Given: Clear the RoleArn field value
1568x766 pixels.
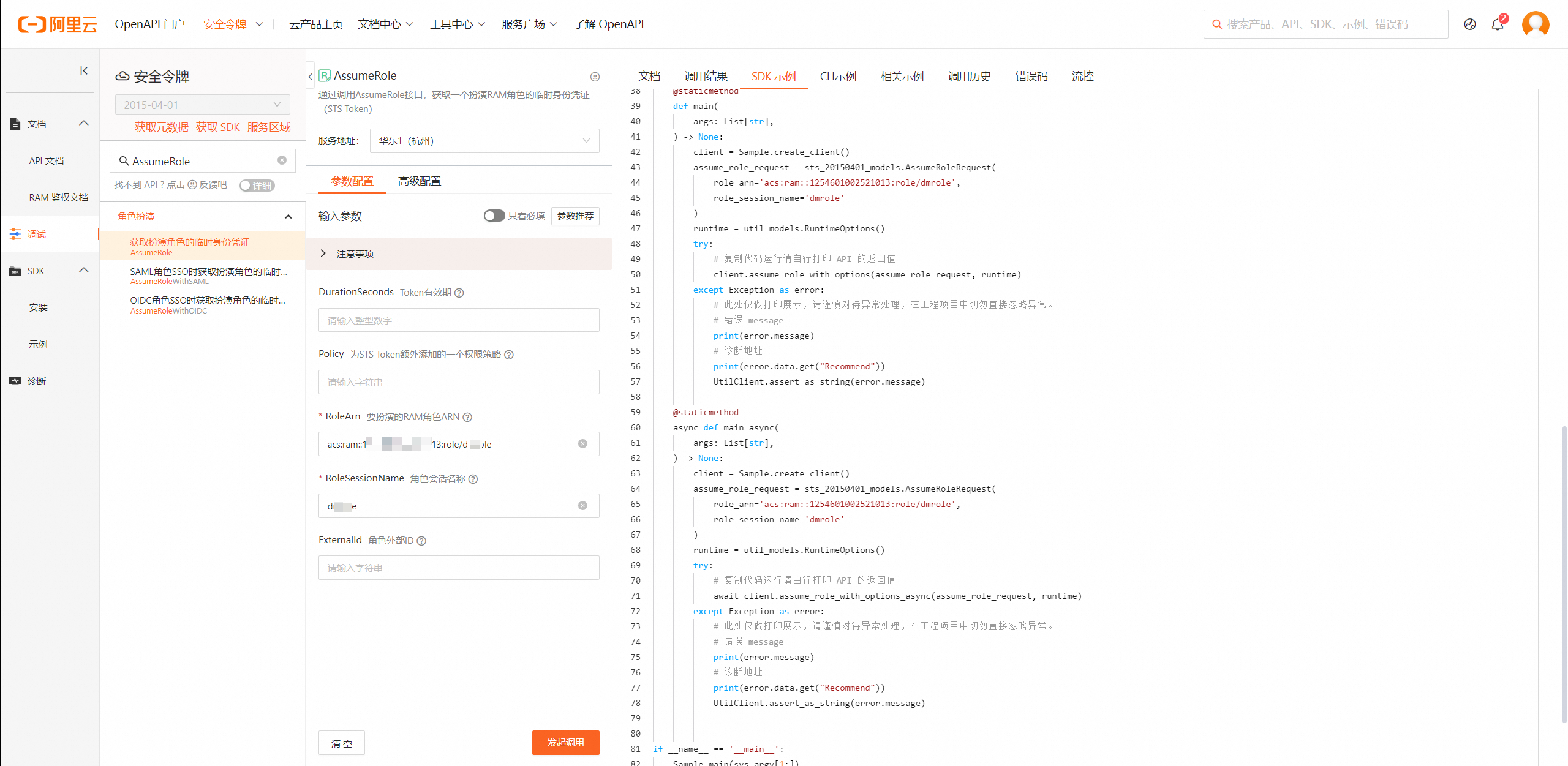Looking at the screenshot, I should point(582,444).
